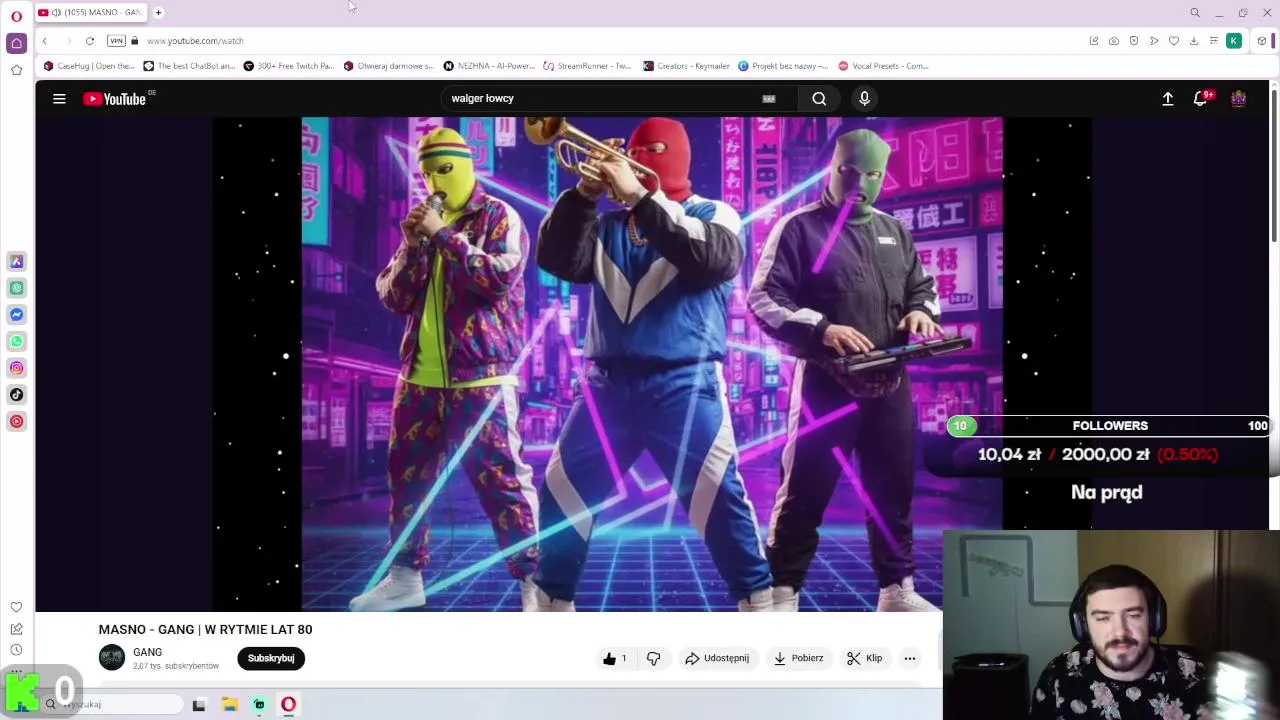The height and width of the screenshot is (720, 1280).
Task: Open Vocal Presets bookmark
Action: pos(883,66)
